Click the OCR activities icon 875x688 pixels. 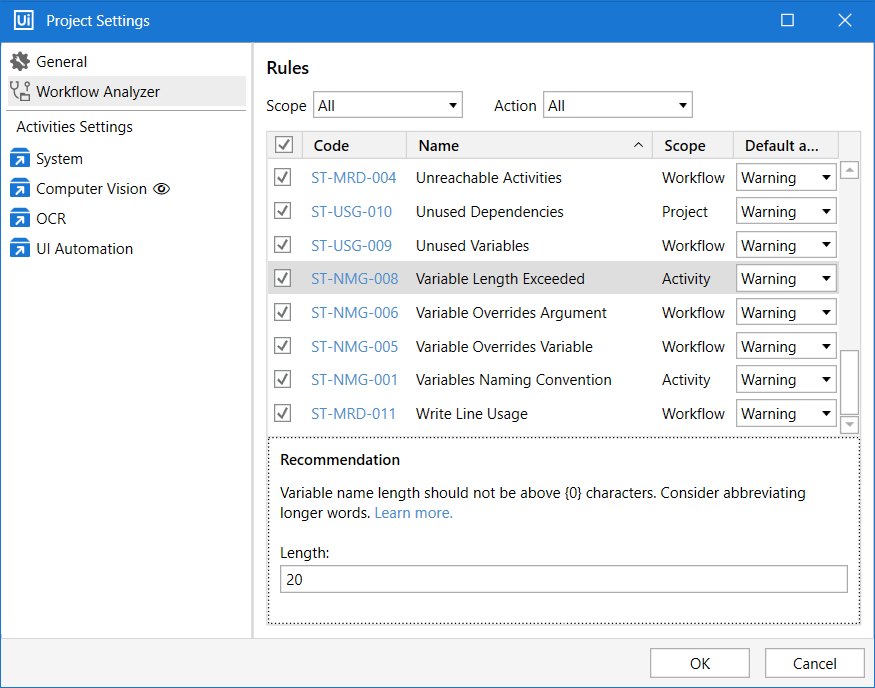click(20, 219)
